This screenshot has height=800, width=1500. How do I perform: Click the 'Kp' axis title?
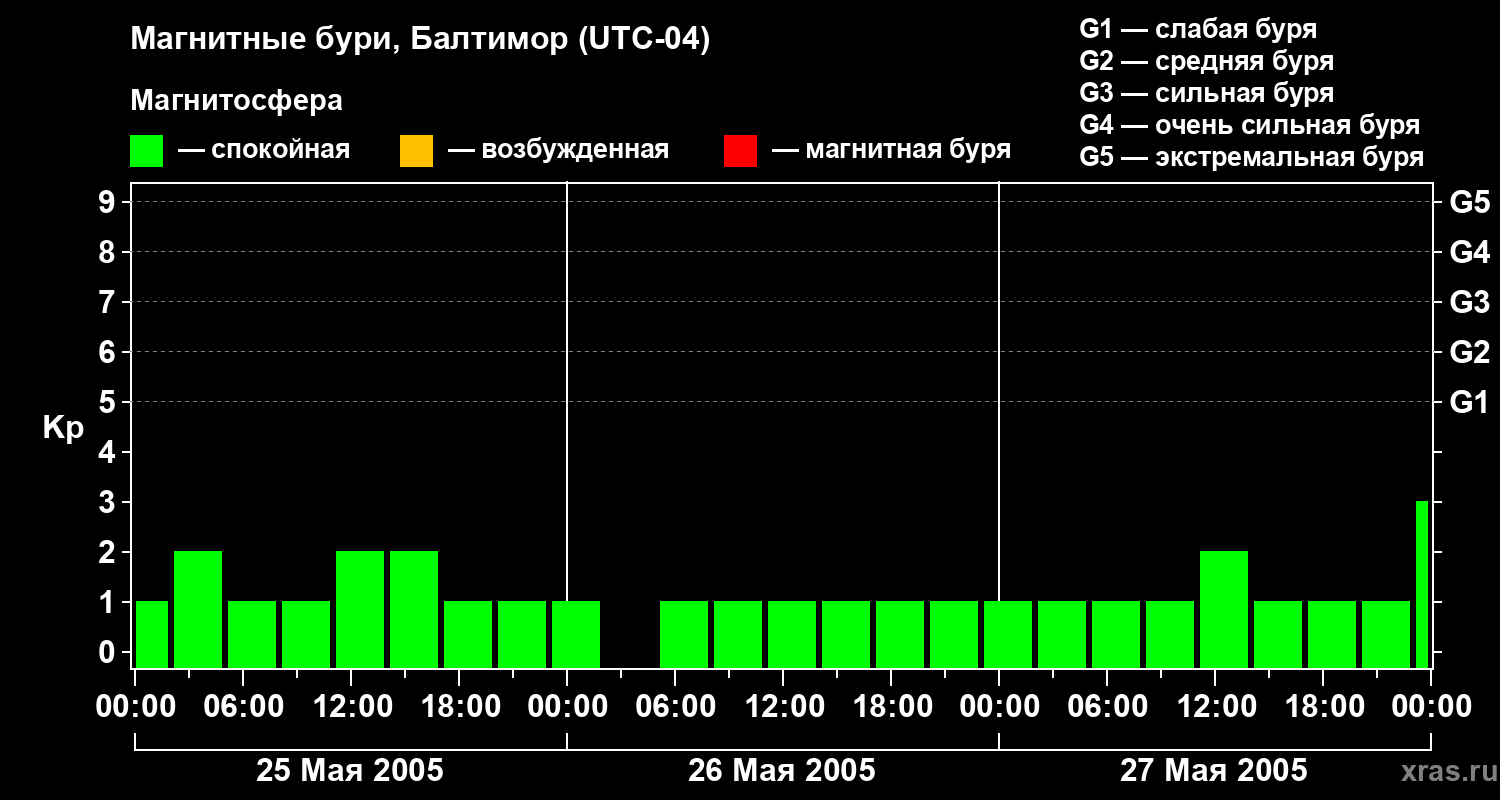[63, 428]
